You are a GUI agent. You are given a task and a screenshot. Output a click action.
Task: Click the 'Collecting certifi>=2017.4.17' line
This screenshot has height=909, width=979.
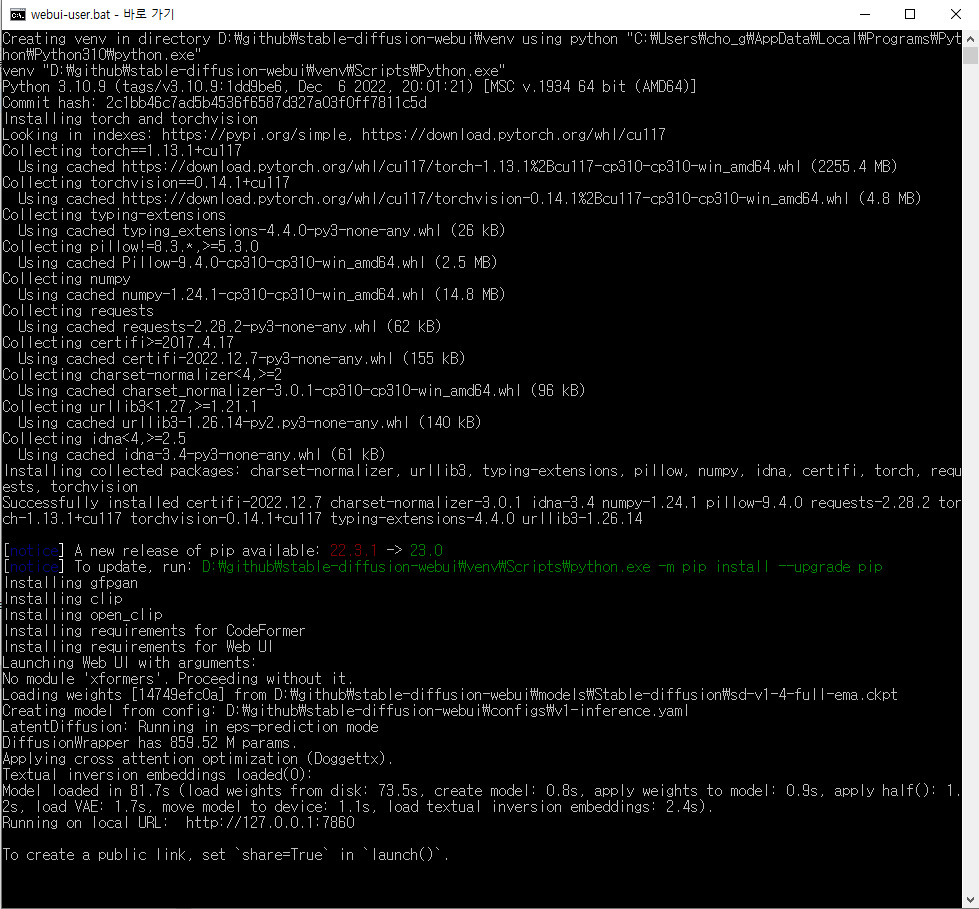tap(119, 342)
